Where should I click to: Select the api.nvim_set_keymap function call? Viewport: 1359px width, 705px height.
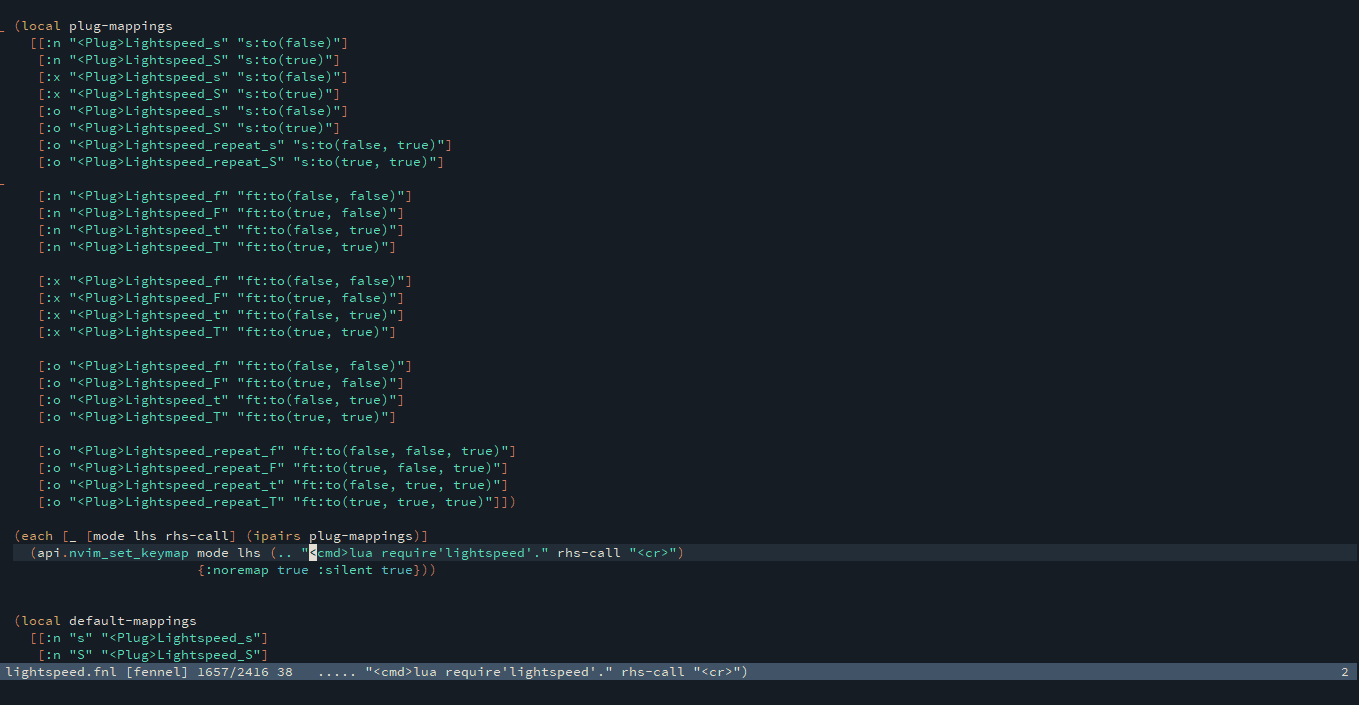110,552
